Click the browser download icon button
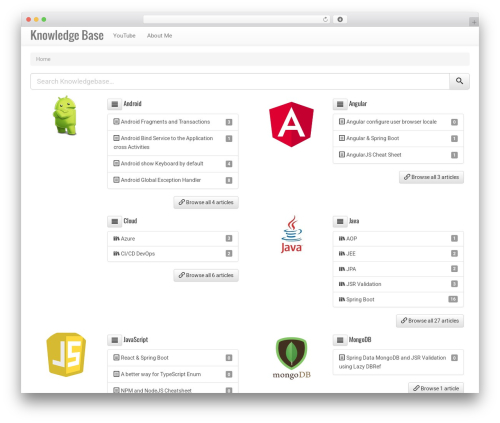Viewport: 500px width, 423px height. tap(340, 19)
